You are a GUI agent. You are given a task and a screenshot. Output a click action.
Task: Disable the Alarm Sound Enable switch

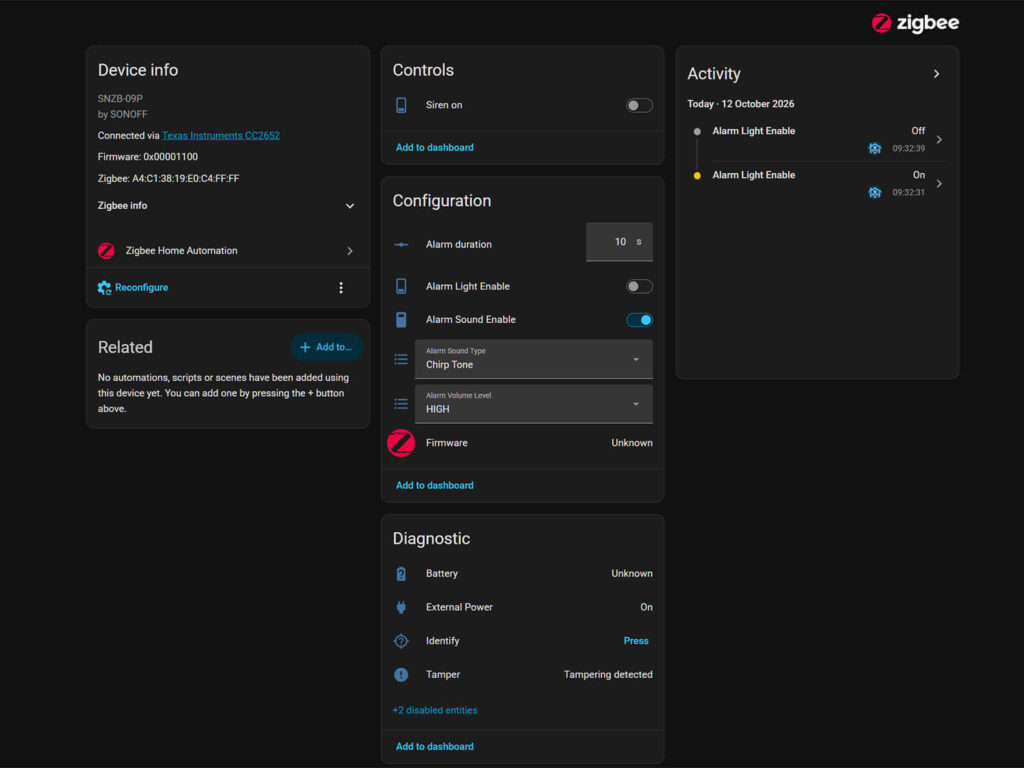(x=639, y=319)
